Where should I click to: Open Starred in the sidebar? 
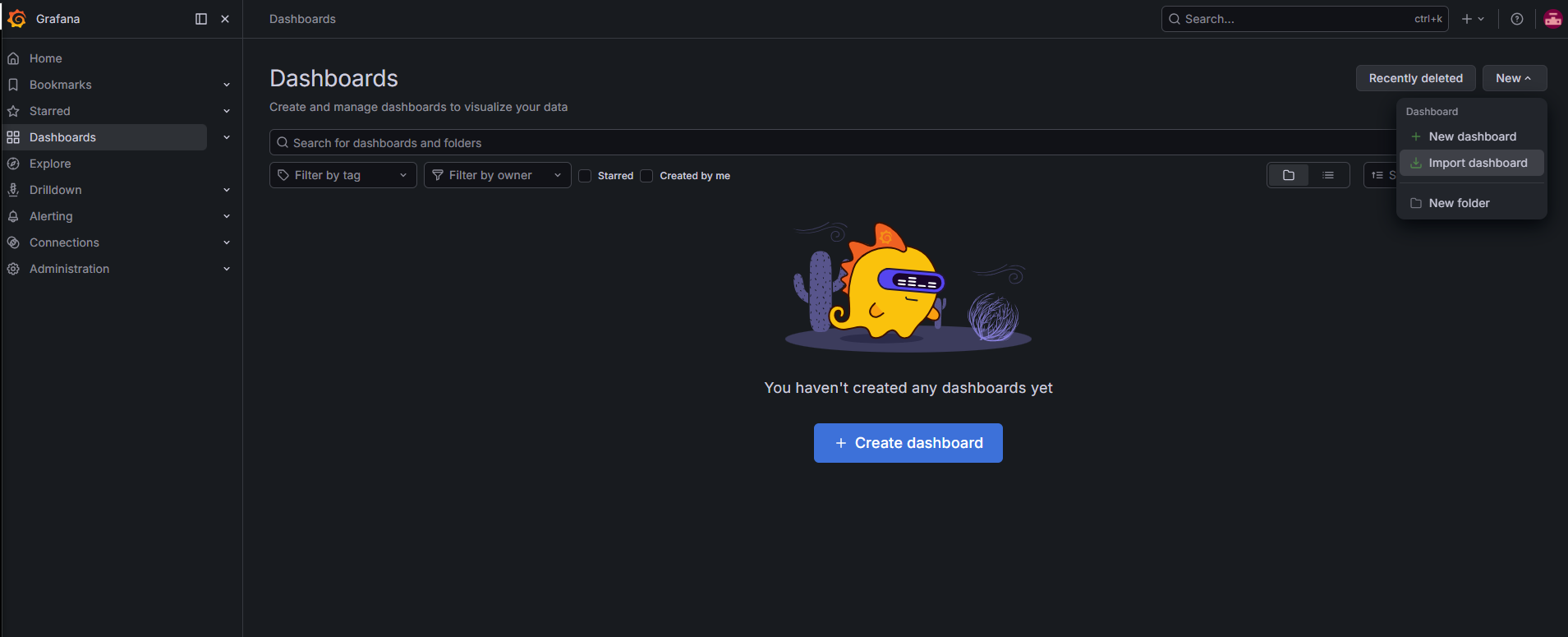(50, 111)
